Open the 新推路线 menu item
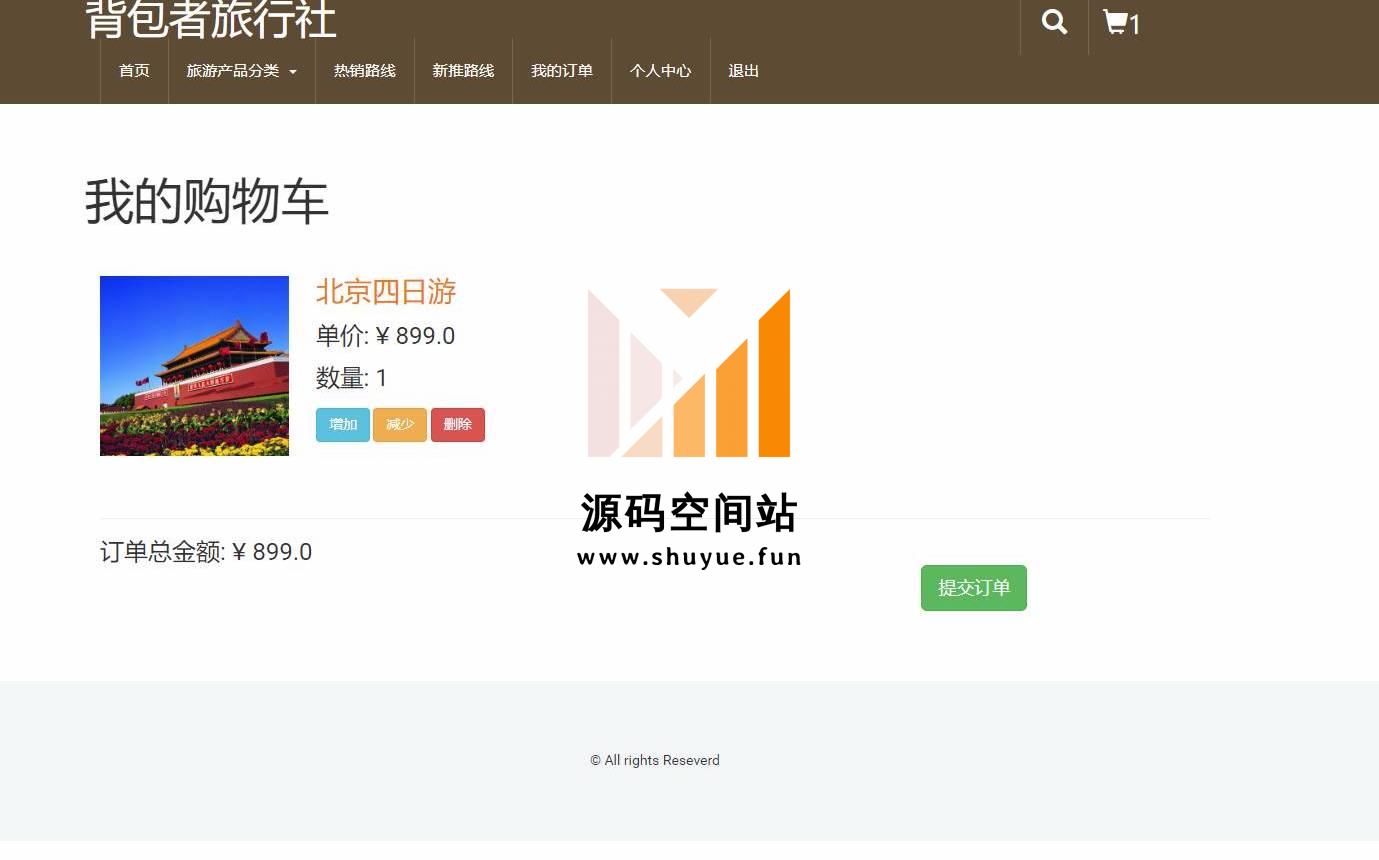 tap(463, 71)
